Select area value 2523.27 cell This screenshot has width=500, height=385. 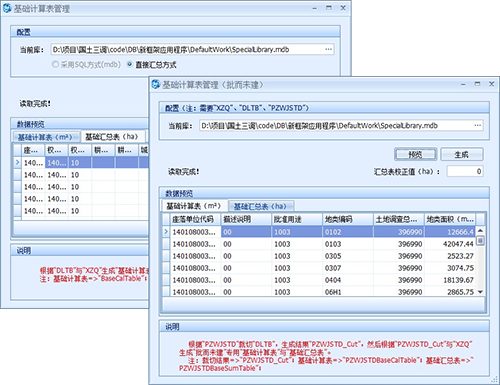click(x=450, y=256)
